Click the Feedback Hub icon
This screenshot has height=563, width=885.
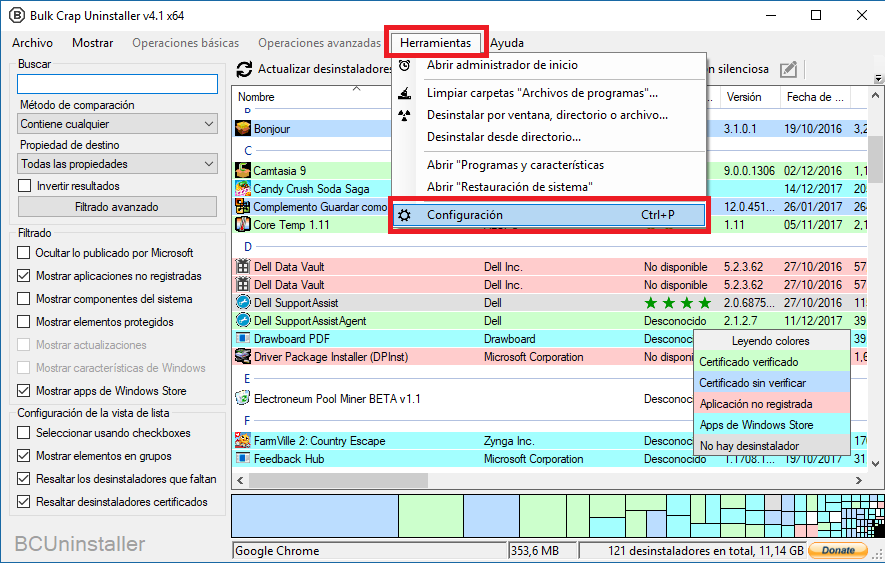click(x=243, y=458)
